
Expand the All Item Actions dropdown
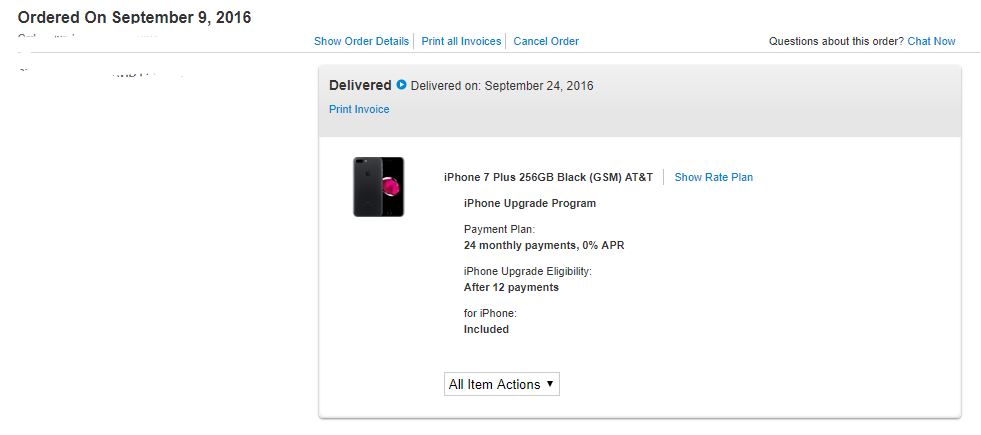501,384
